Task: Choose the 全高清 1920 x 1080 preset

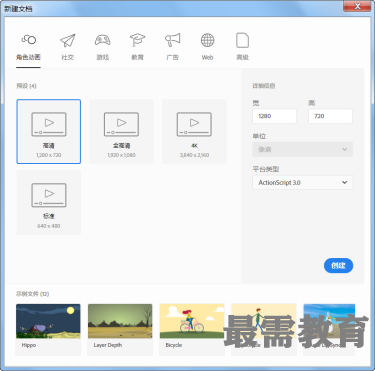Action: pyautogui.click(x=122, y=131)
